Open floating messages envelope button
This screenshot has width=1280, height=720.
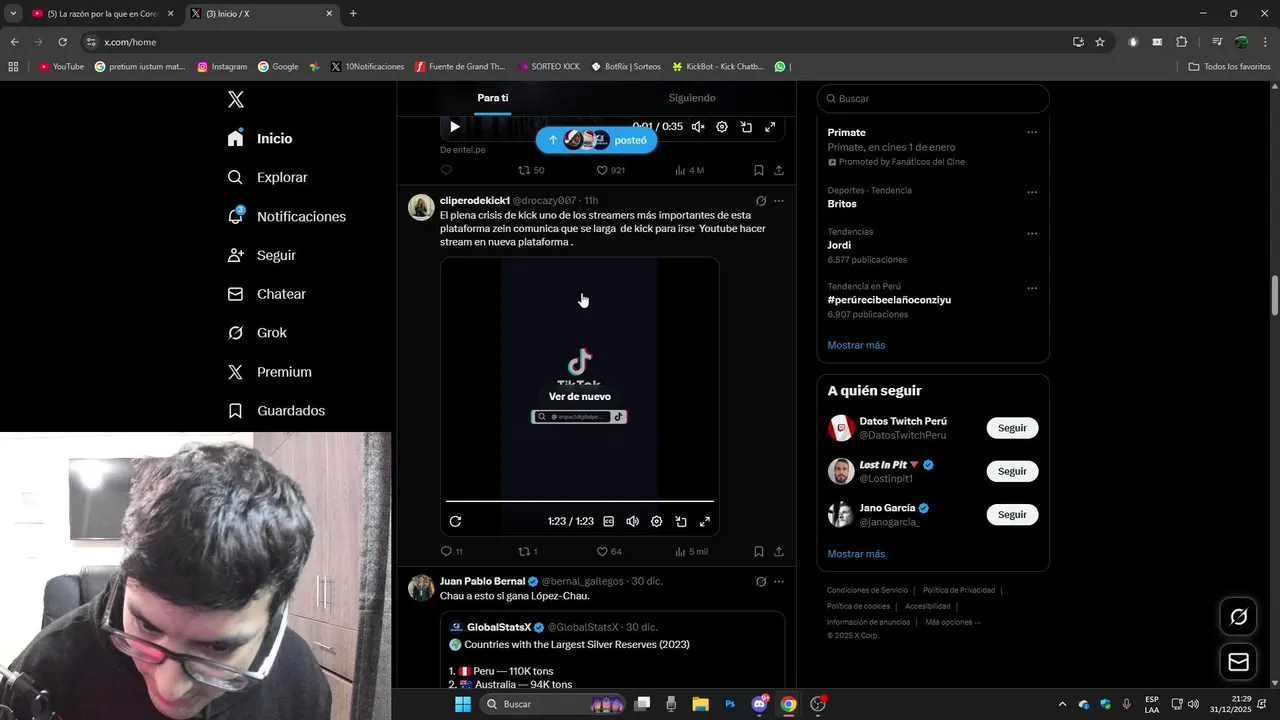tap(1238, 662)
